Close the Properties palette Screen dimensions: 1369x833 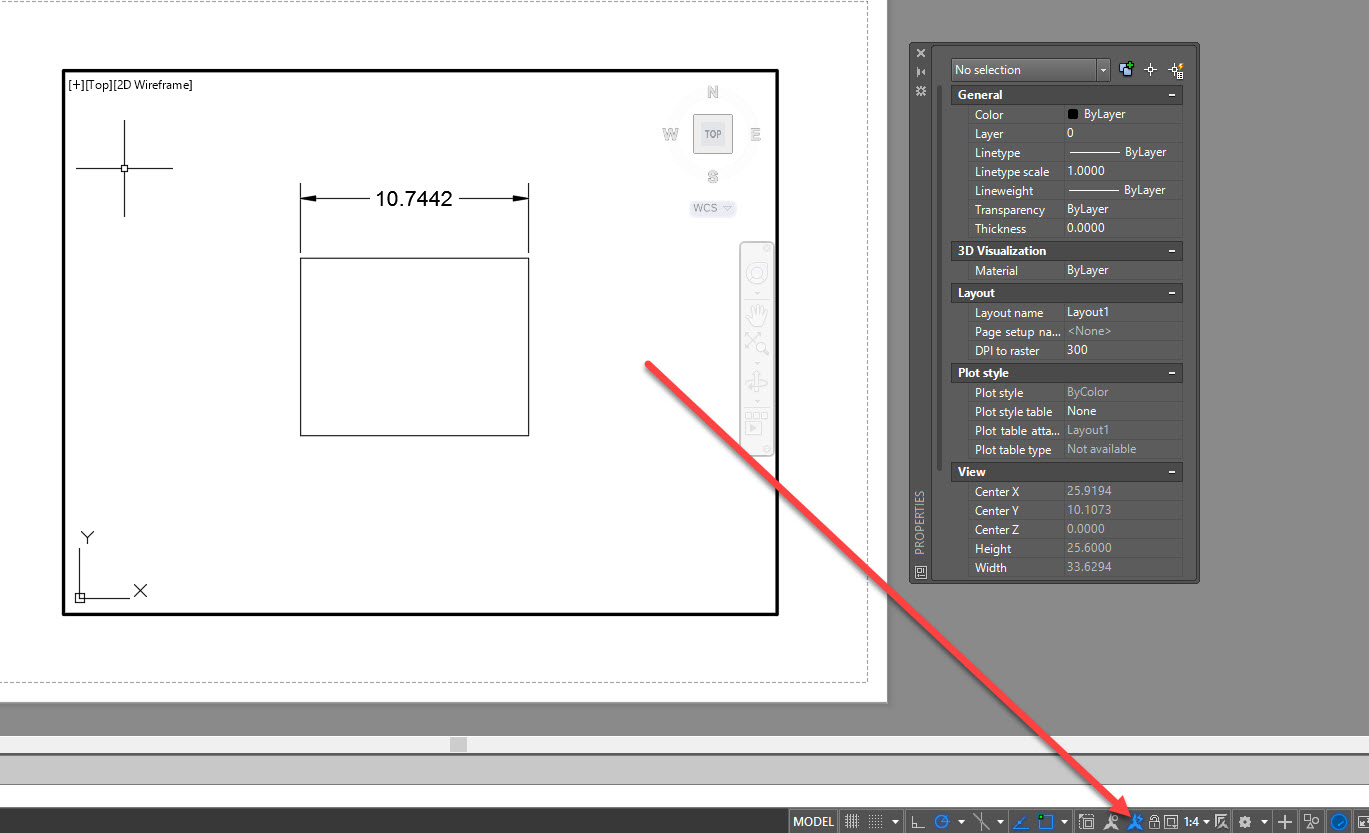tap(921, 53)
